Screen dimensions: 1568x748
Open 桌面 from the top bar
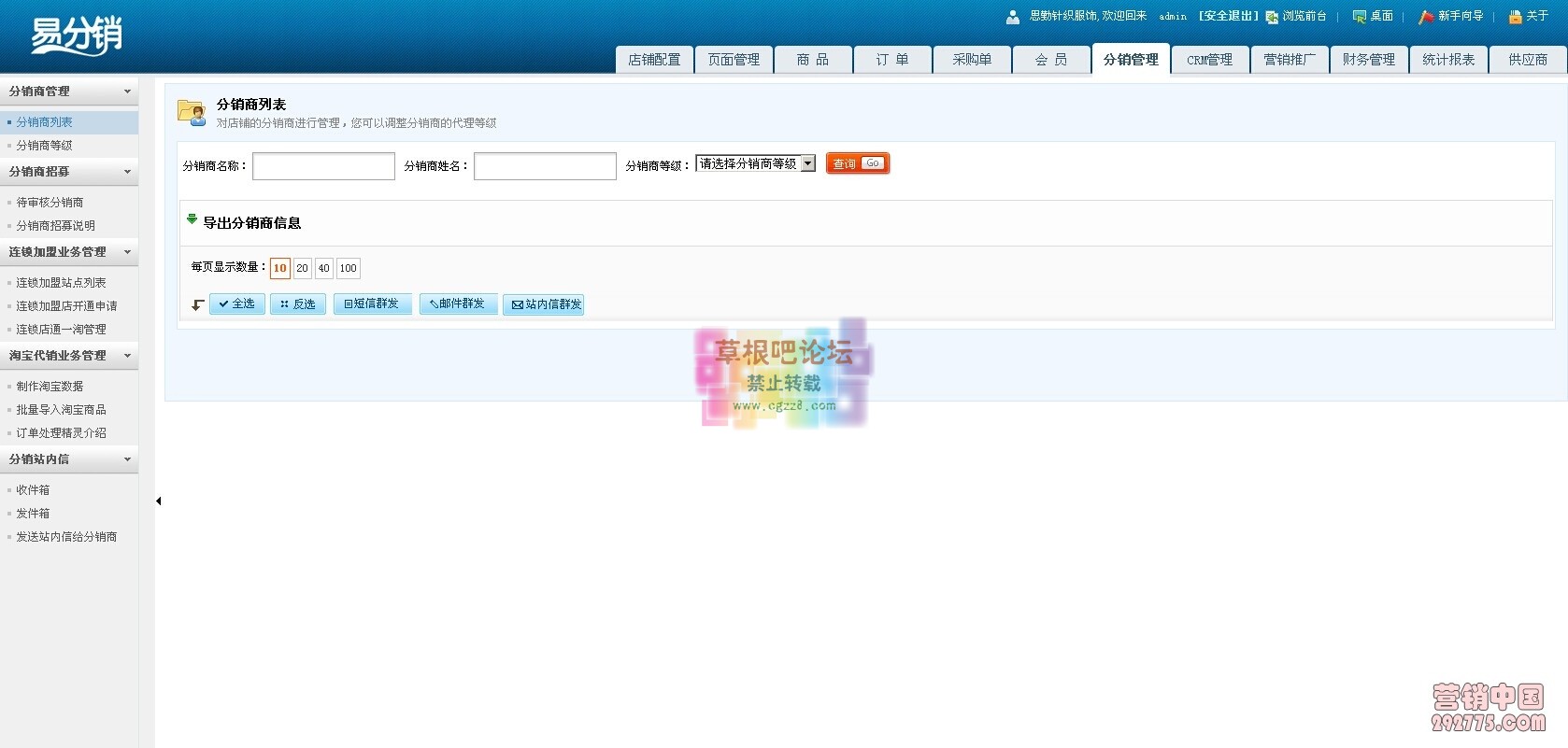tap(1373, 17)
